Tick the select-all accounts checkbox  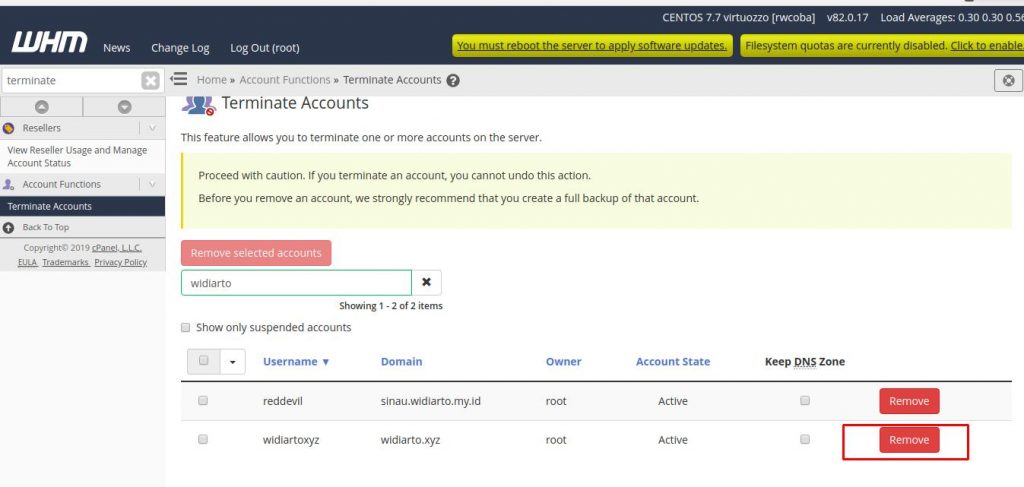click(x=204, y=360)
